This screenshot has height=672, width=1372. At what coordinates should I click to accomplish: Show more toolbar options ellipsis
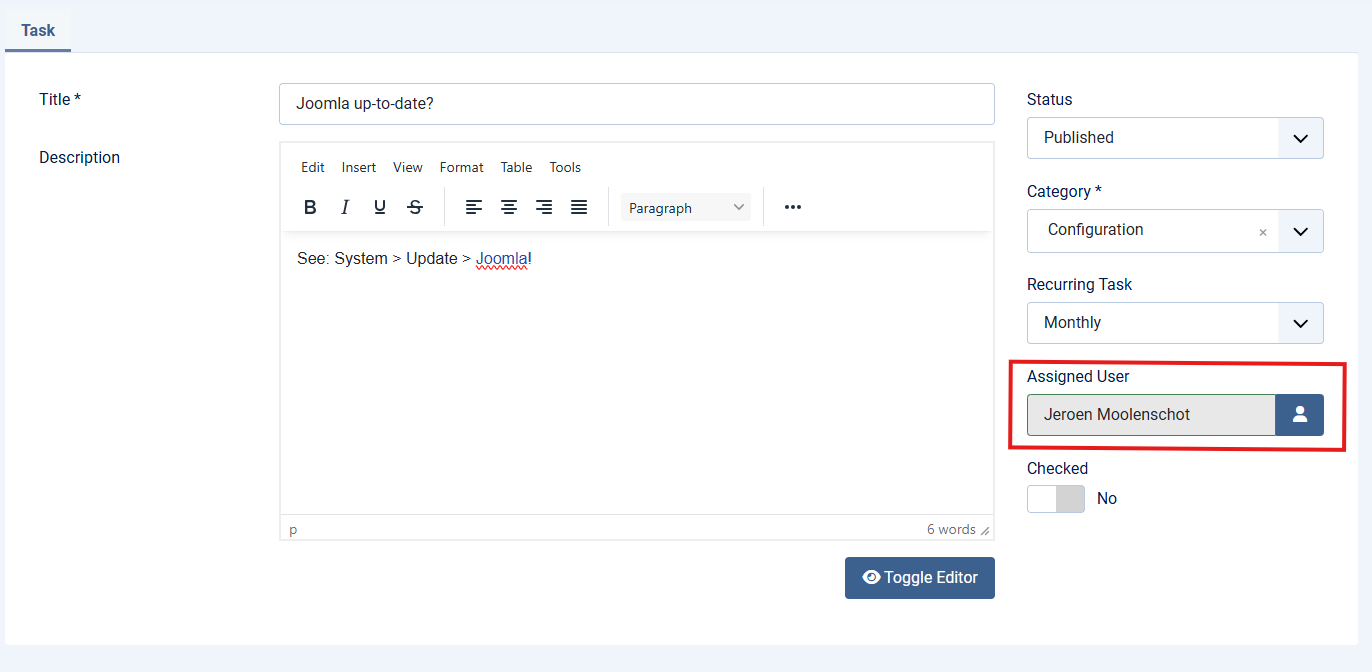pos(793,207)
